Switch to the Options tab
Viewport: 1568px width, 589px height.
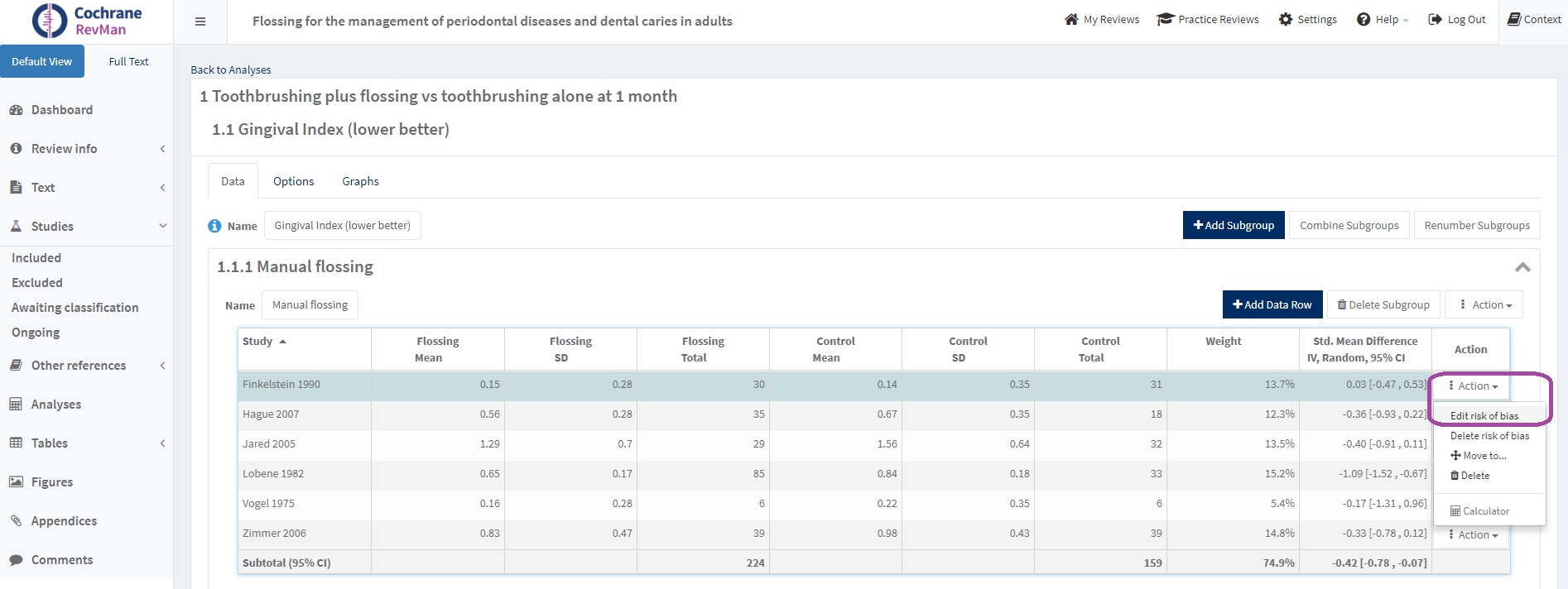tap(293, 181)
